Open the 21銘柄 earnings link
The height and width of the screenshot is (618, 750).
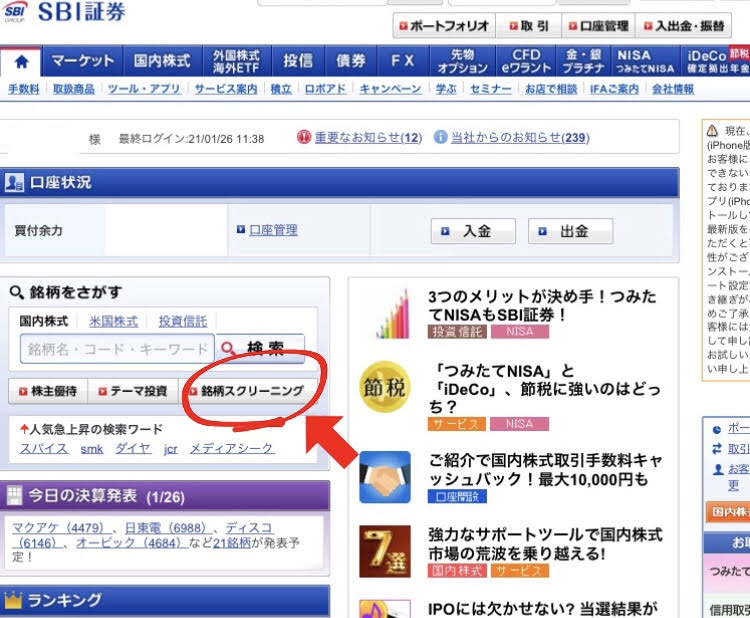pyautogui.click(x=232, y=543)
